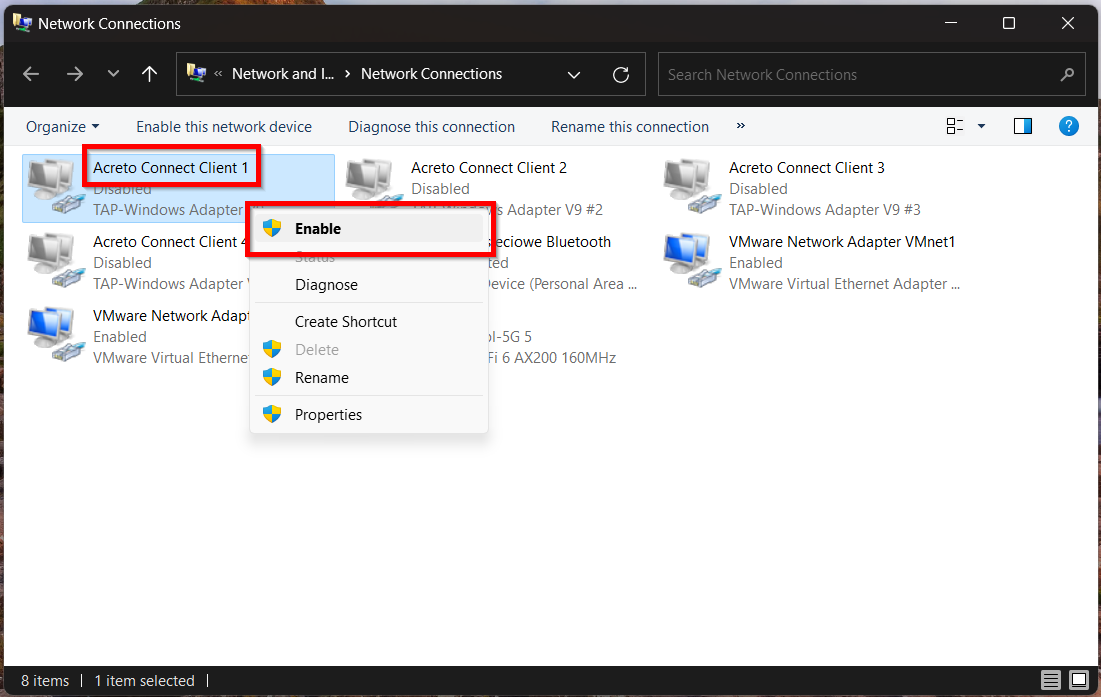Select Acreto Connect Client 3 adapter icon
Image resolution: width=1101 pixels, height=697 pixels.
point(691,186)
